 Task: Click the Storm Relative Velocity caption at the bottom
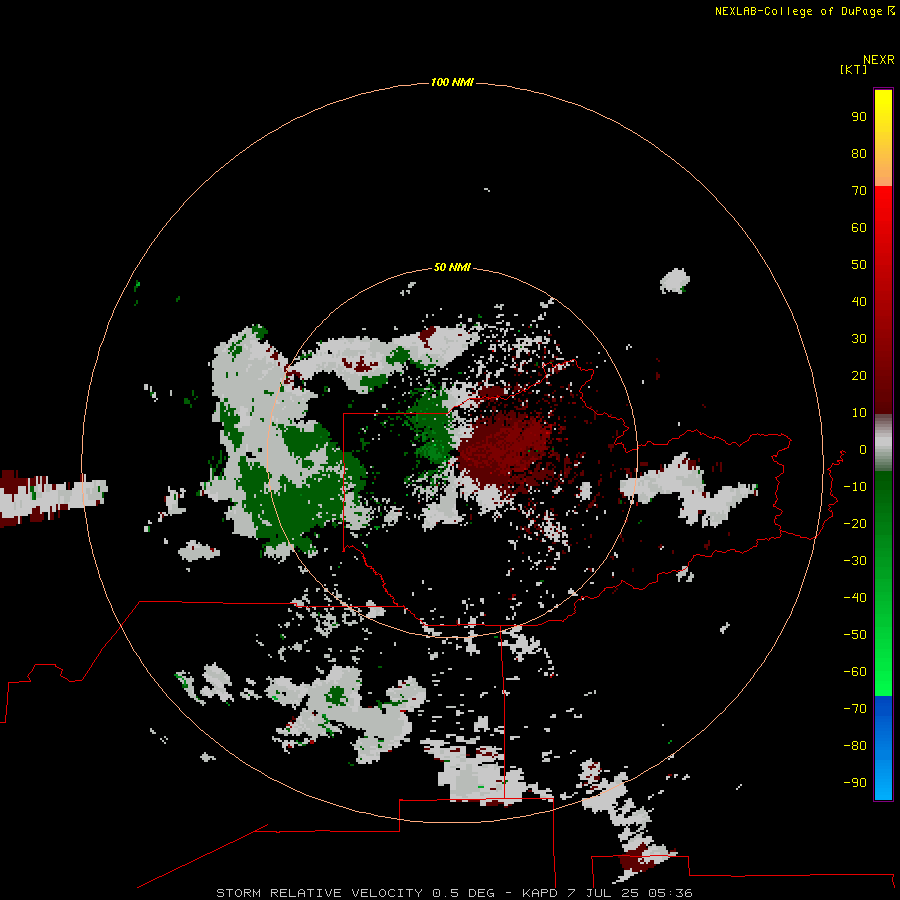click(454, 893)
